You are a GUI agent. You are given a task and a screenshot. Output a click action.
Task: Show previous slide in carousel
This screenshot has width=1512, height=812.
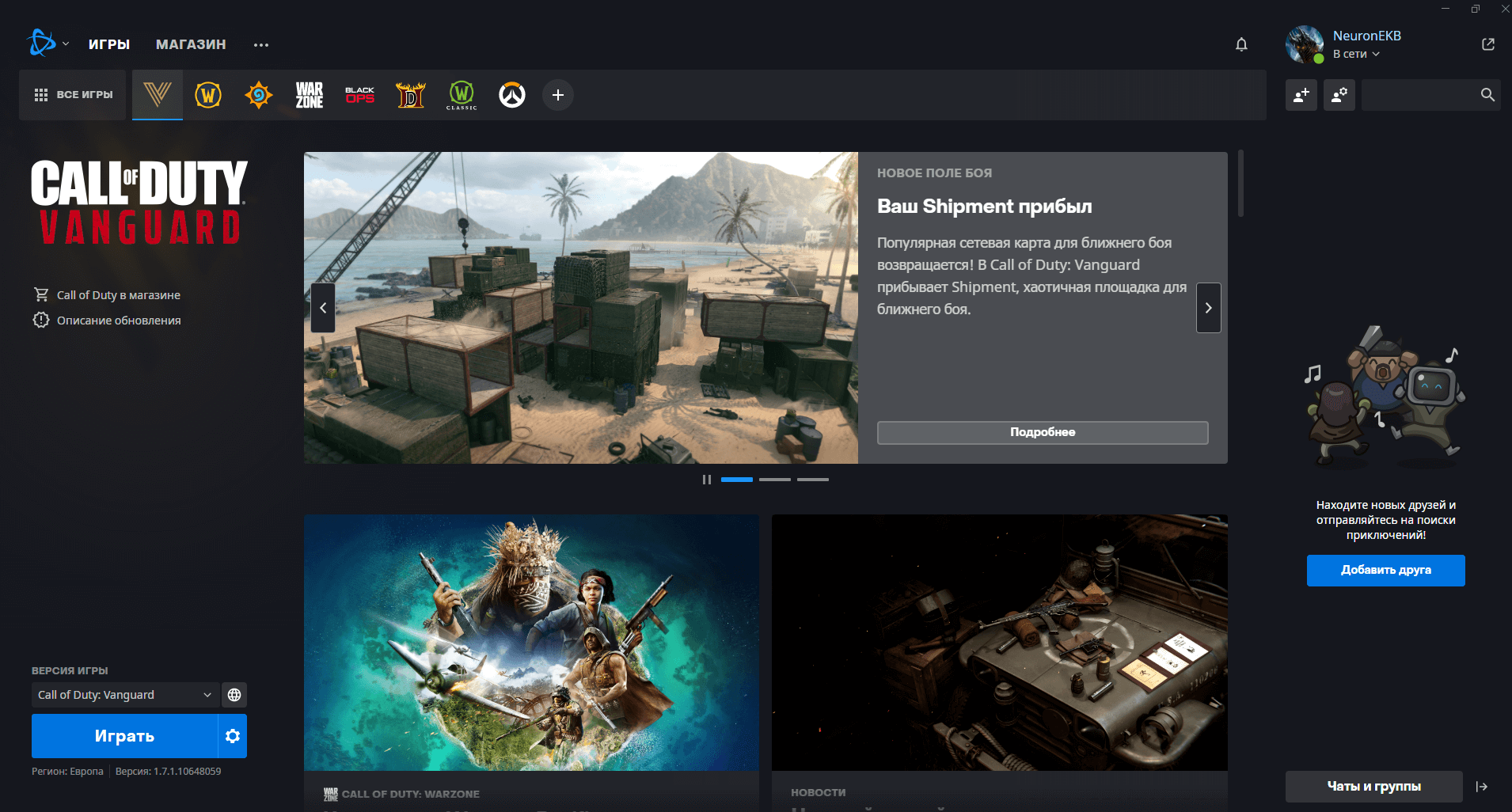pos(323,308)
